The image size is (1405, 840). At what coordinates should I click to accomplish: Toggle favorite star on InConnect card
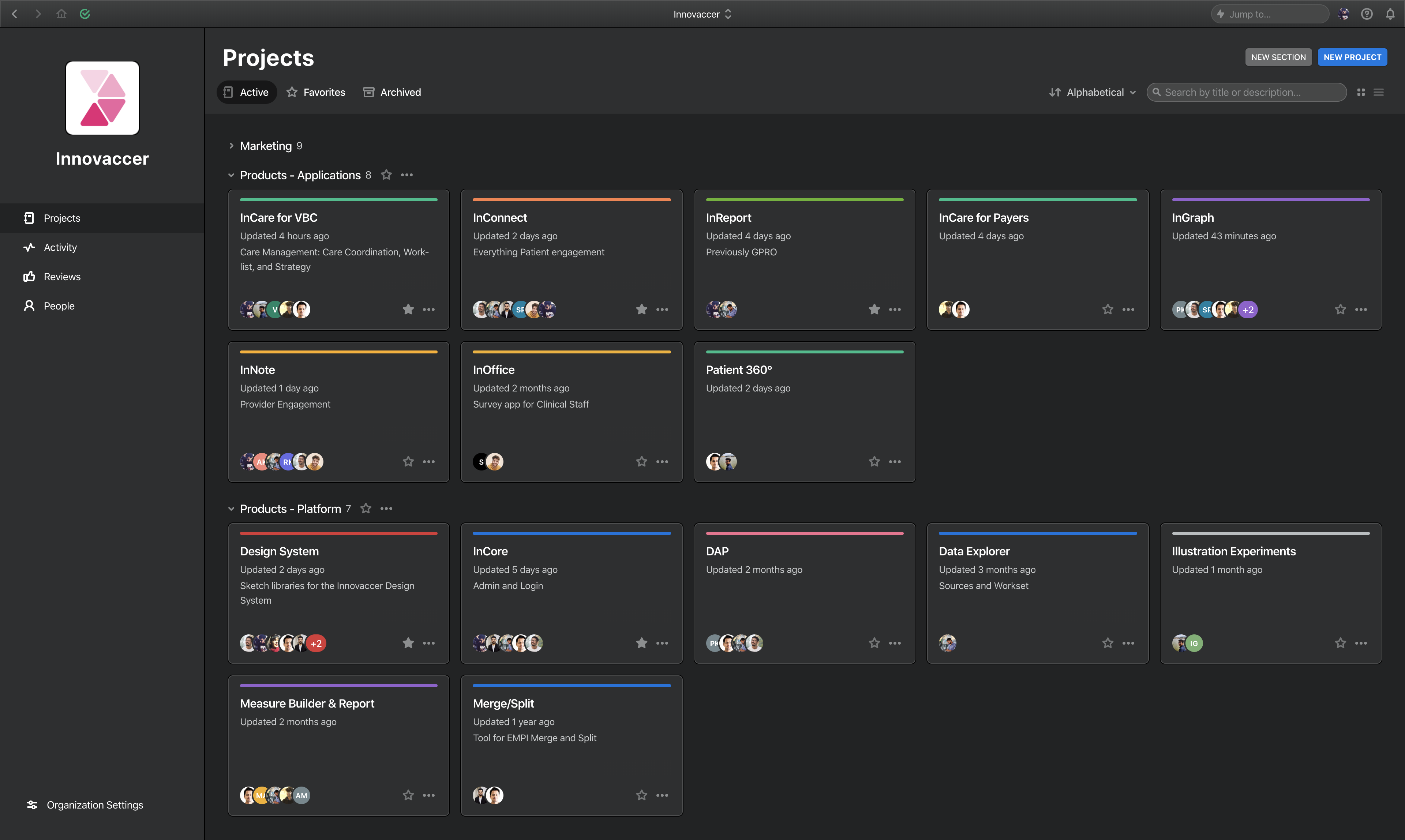(641, 309)
